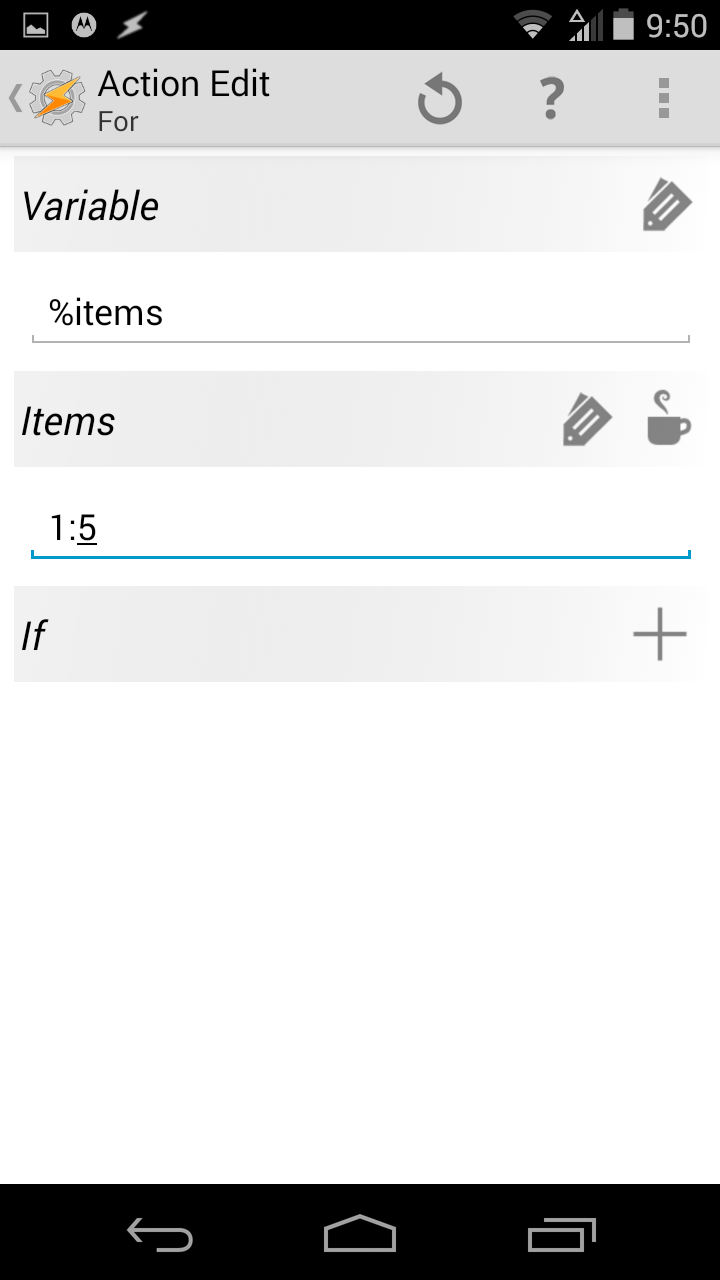Tap the tag icon in the Items row
This screenshot has width=720, height=1280.
click(x=587, y=420)
